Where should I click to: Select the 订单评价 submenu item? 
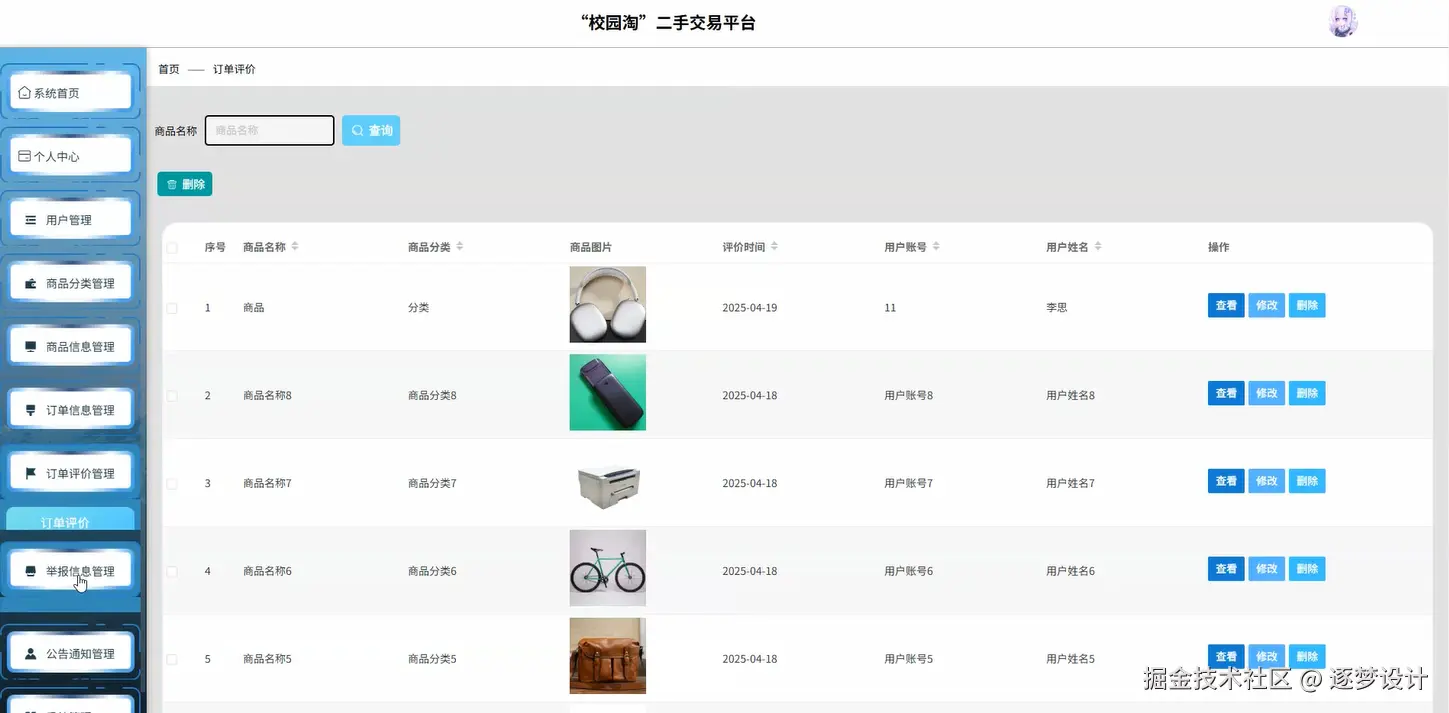[70, 520]
